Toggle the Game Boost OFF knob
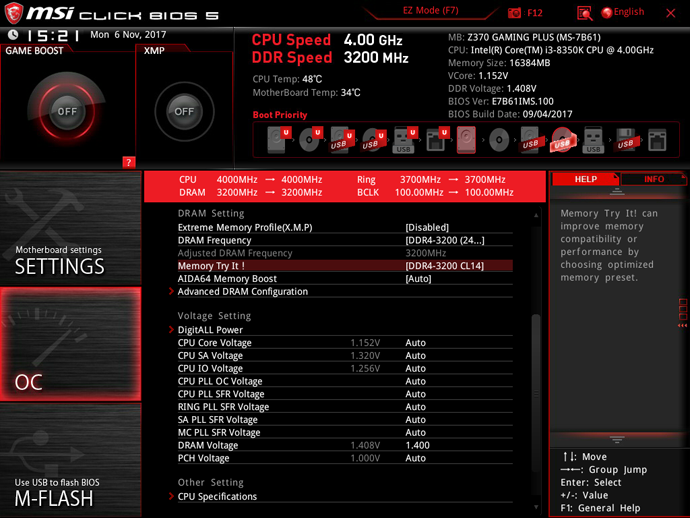 click(x=67, y=111)
